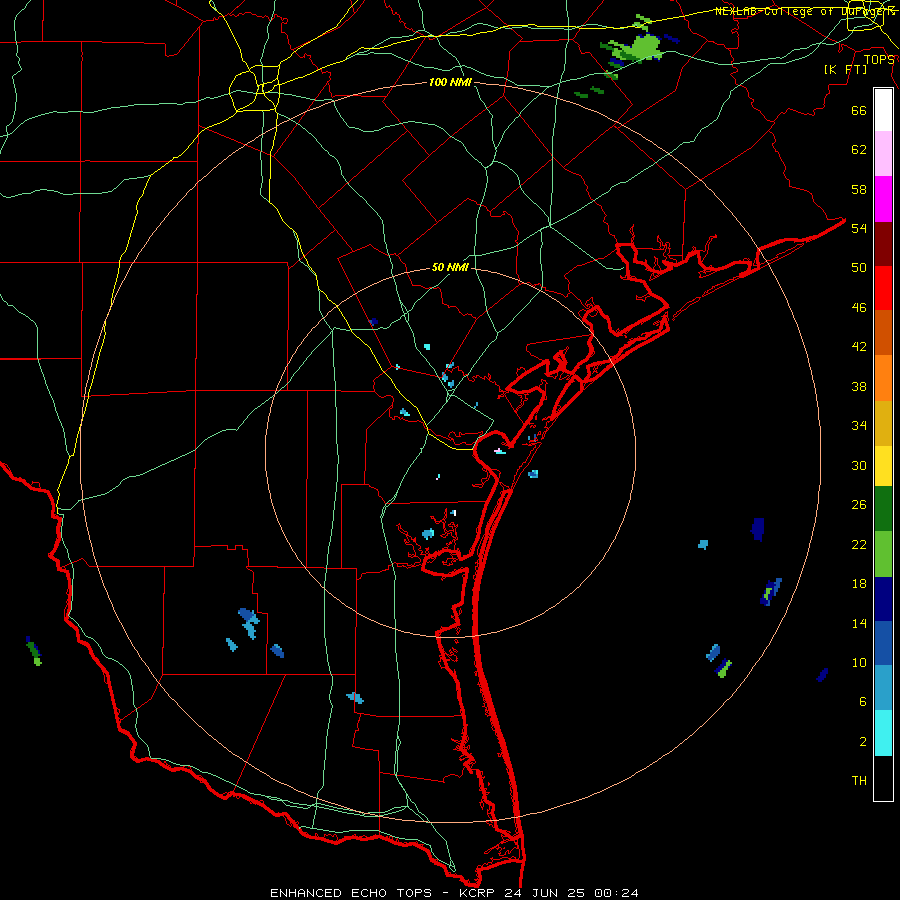The image size is (900, 900).
Task: Pick the dark orange legend band
Action: [883, 332]
